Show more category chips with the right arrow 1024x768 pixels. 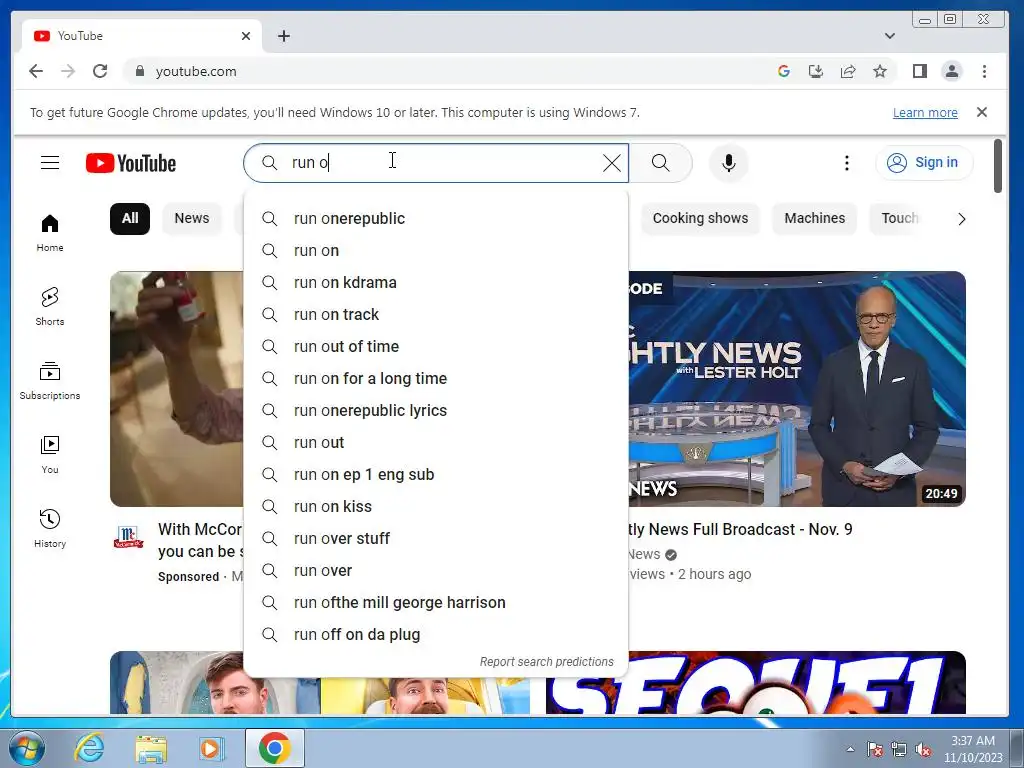961,219
